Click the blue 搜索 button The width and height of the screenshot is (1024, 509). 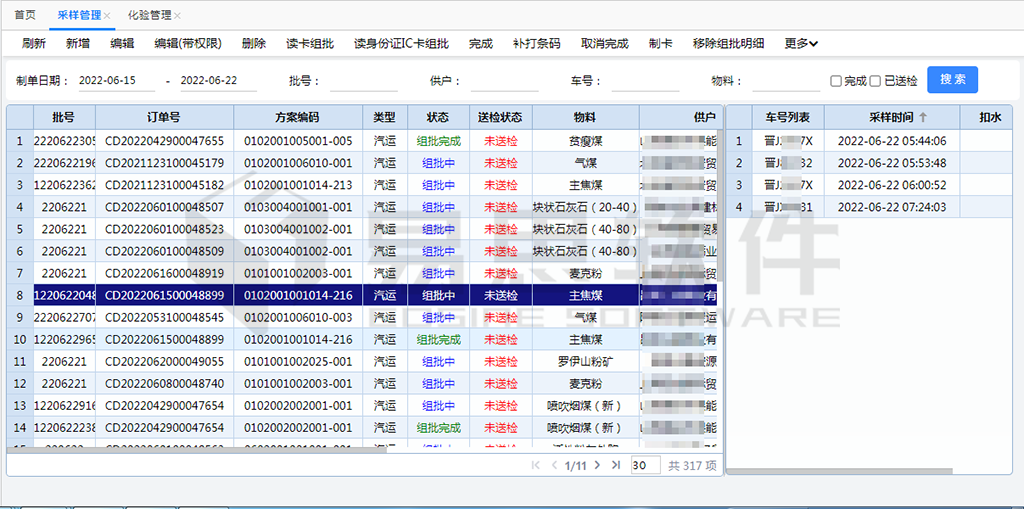[952, 80]
